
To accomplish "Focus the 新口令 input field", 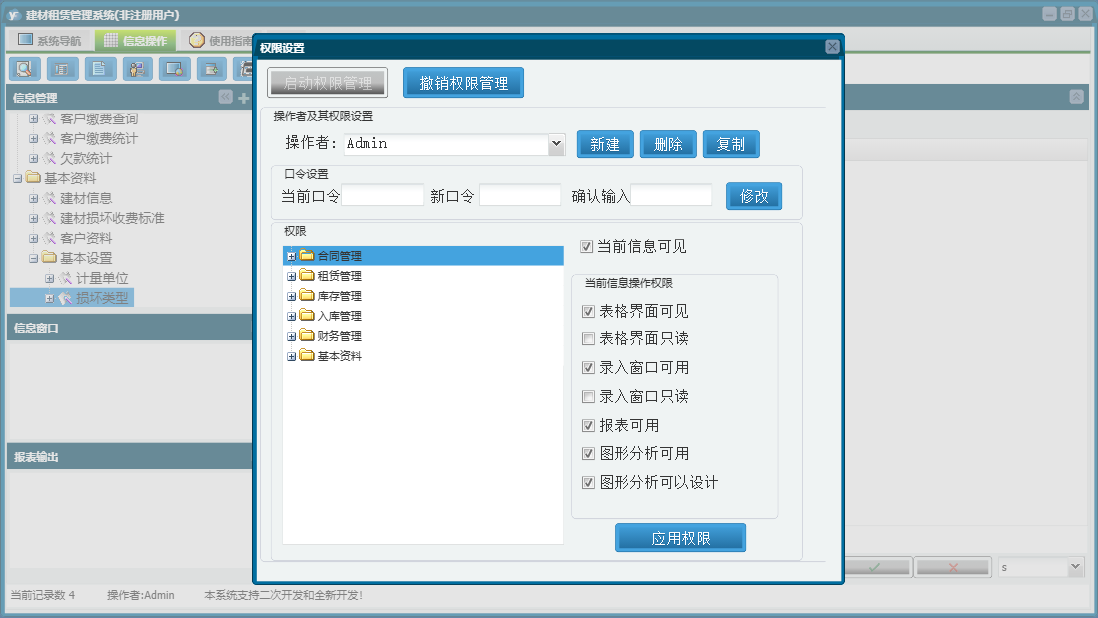I will 520,195.
